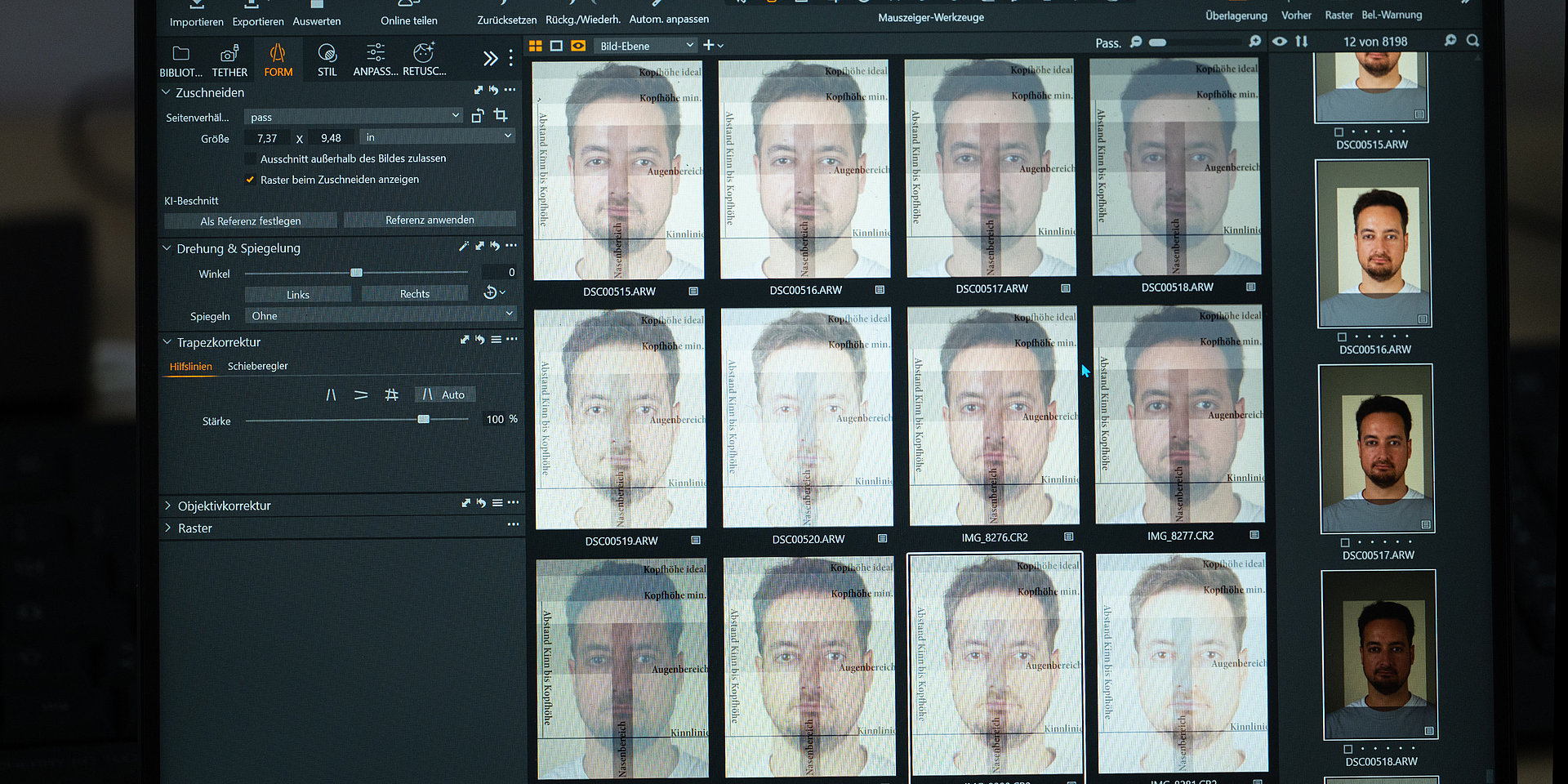Viewport: 1568px width, 784px height.
Task: Select horizontal keystone guide lines icon
Action: tap(361, 395)
